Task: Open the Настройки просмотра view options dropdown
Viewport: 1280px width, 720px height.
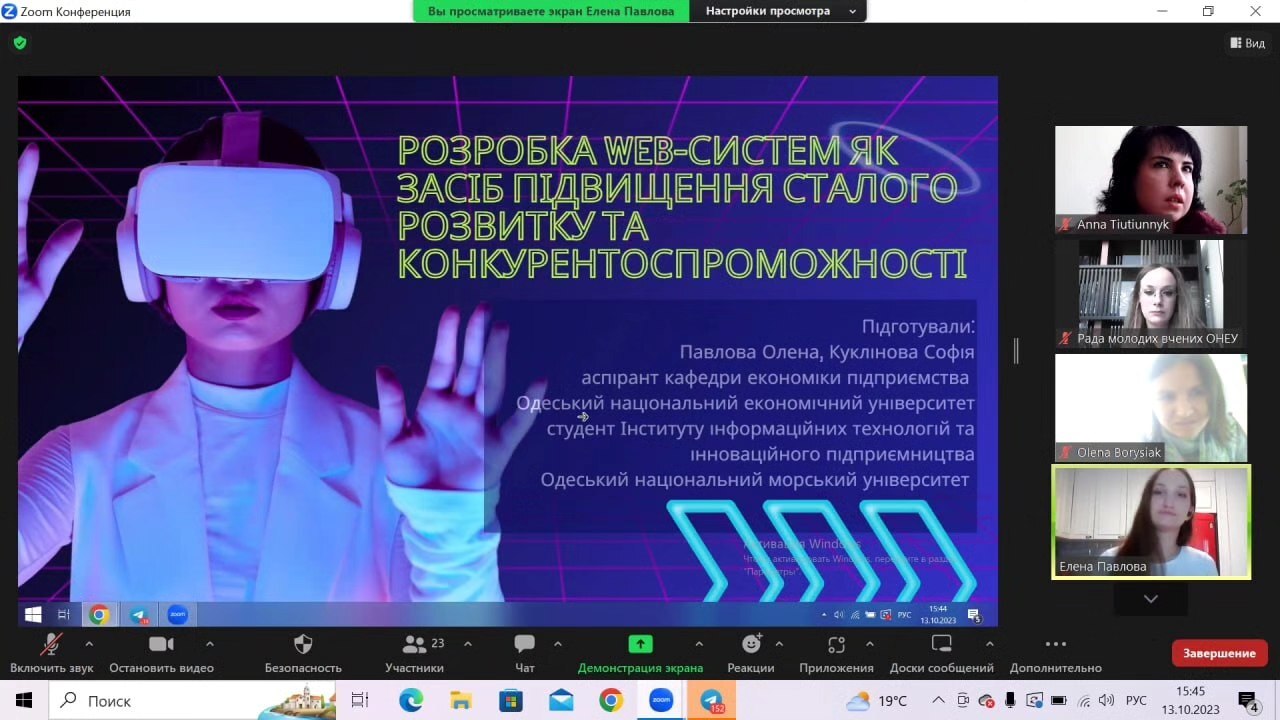Action: point(780,11)
